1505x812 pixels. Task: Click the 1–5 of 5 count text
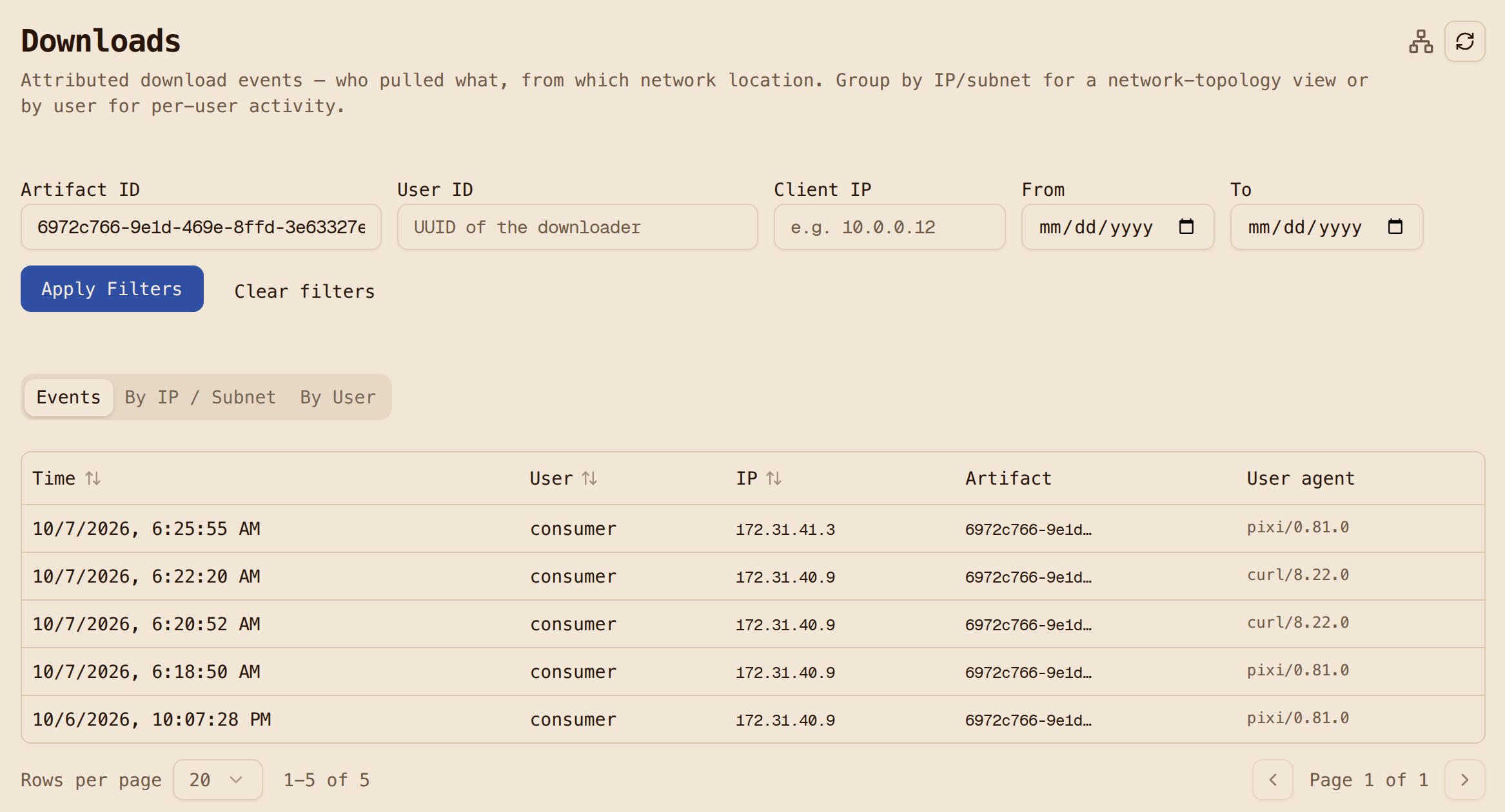327,780
